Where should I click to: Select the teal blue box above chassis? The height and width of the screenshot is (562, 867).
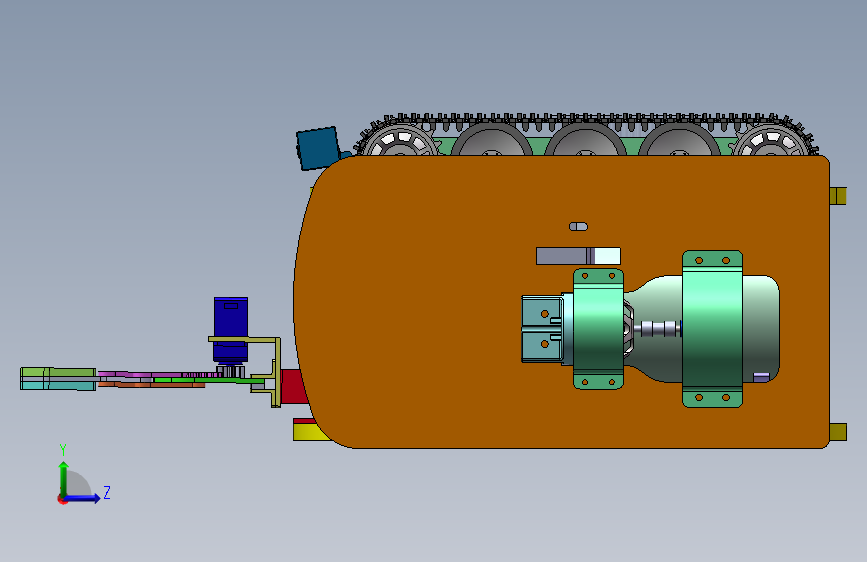pos(318,148)
